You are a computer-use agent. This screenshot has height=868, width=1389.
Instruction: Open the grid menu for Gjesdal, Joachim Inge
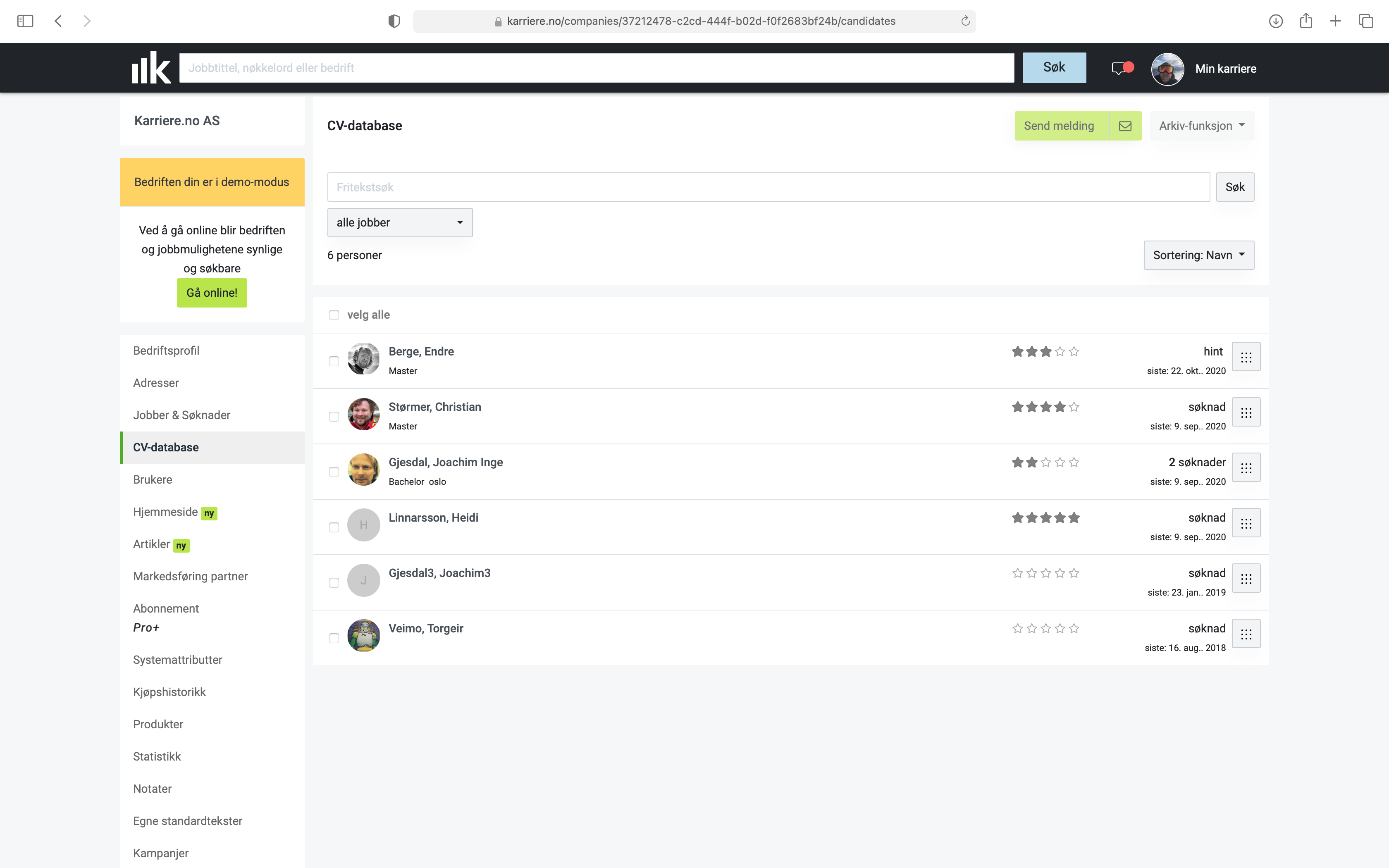tap(1246, 468)
